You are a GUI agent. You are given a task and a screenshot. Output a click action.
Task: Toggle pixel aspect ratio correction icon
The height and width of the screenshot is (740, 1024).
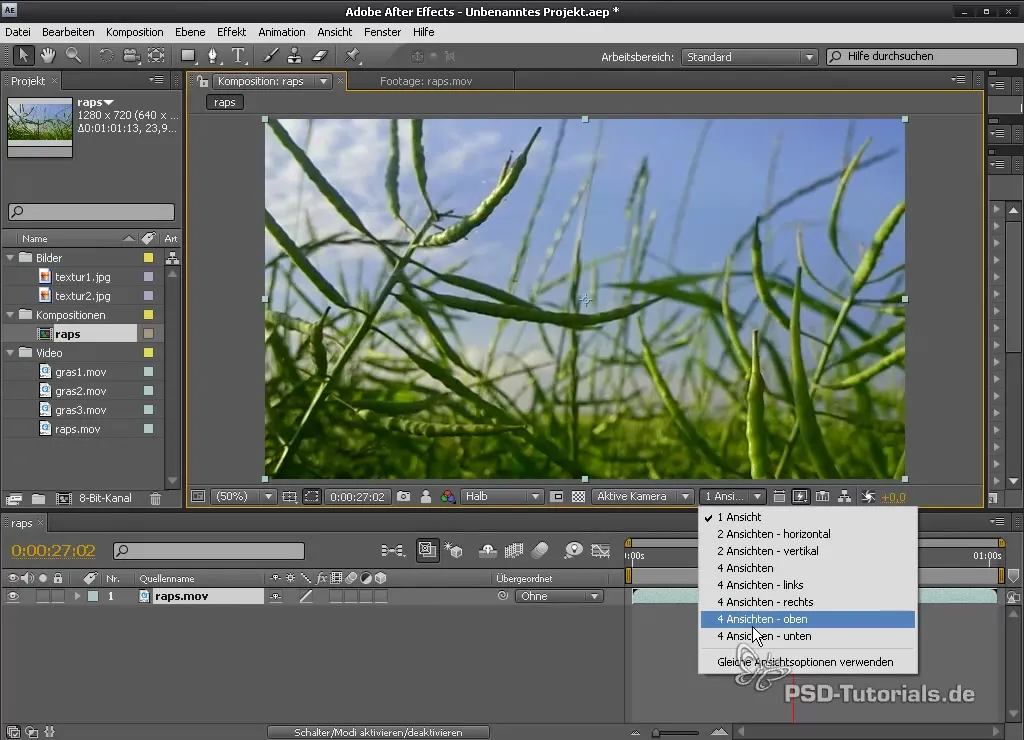pyautogui.click(x=779, y=496)
